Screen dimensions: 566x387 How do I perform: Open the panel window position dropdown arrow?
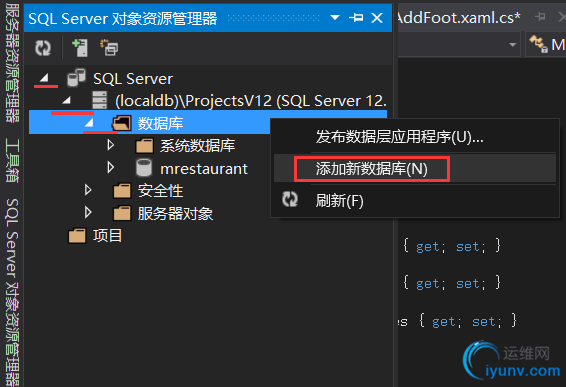coord(335,17)
